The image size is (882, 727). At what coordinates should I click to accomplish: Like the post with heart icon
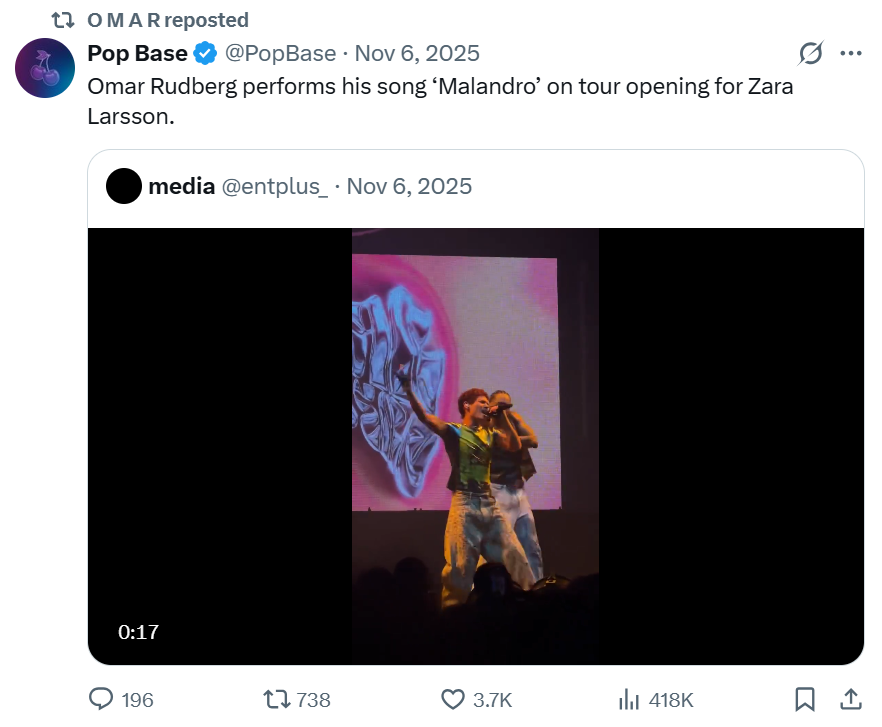point(453,699)
